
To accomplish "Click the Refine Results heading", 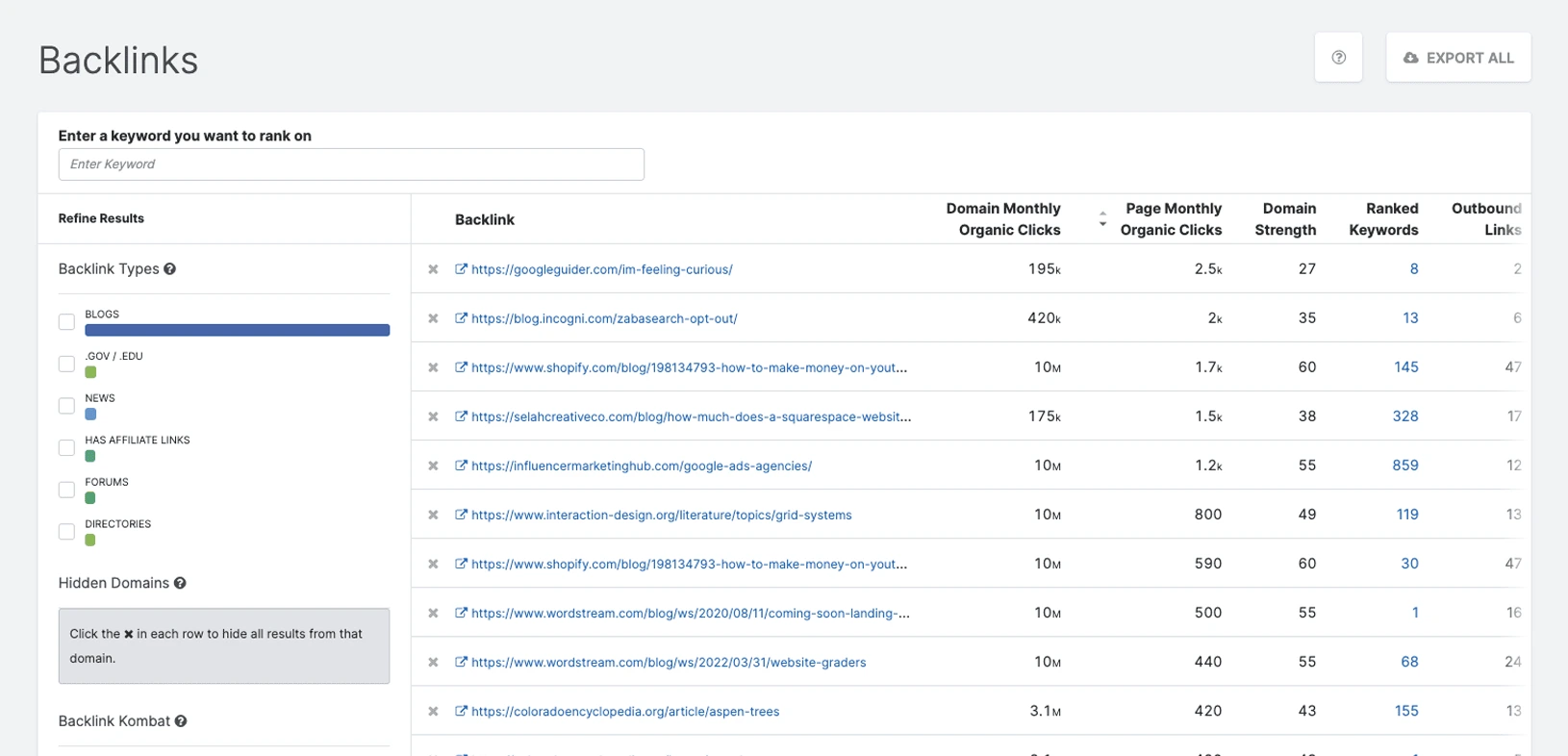I will coord(101,218).
